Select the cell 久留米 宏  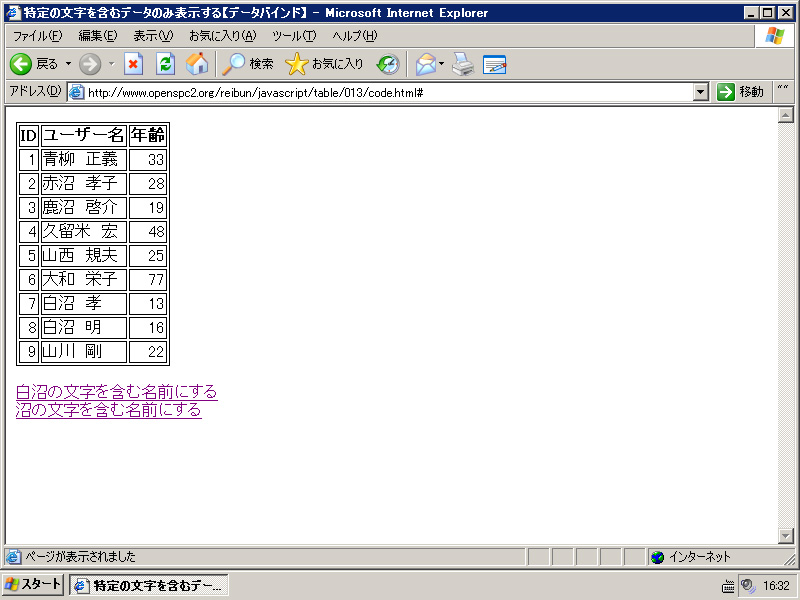(x=84, y=231)
